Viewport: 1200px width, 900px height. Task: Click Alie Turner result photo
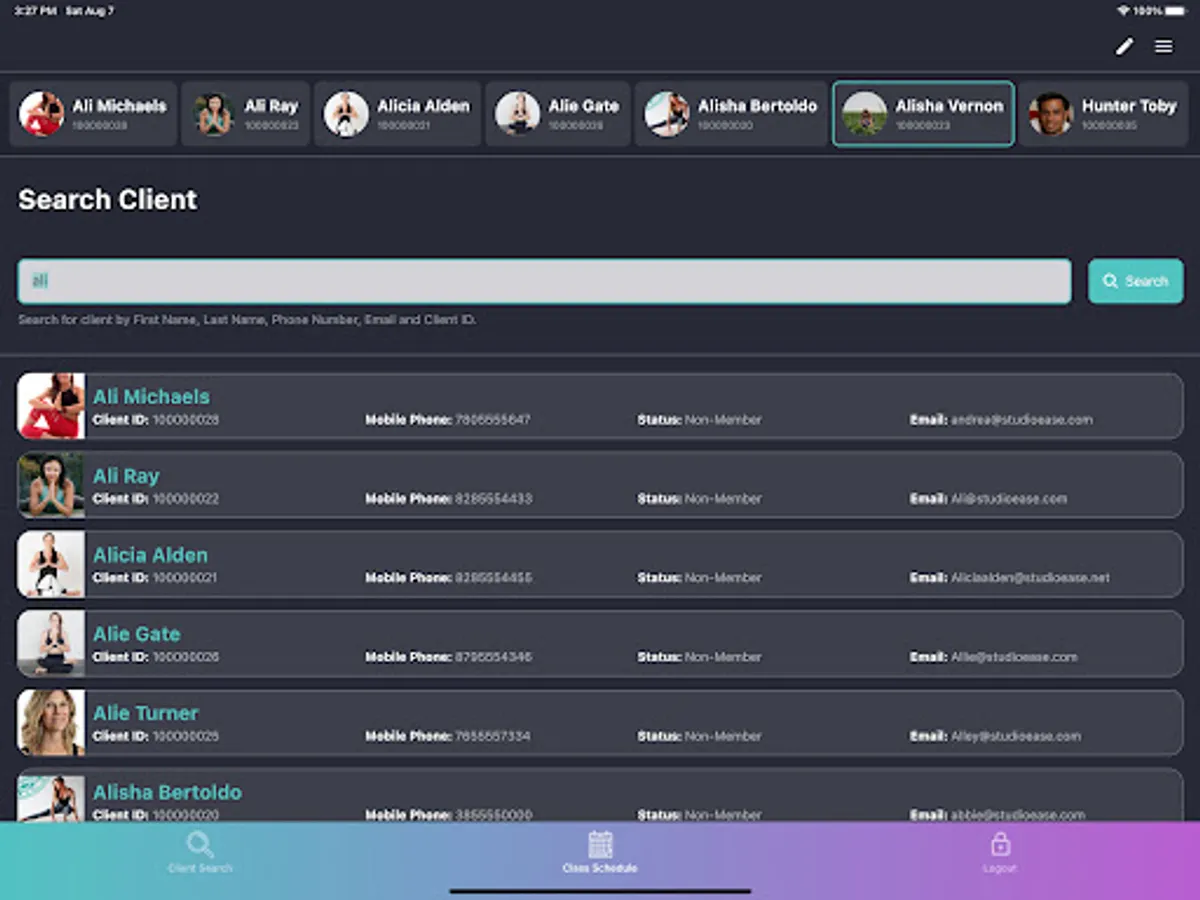click(x=51, y=722)
